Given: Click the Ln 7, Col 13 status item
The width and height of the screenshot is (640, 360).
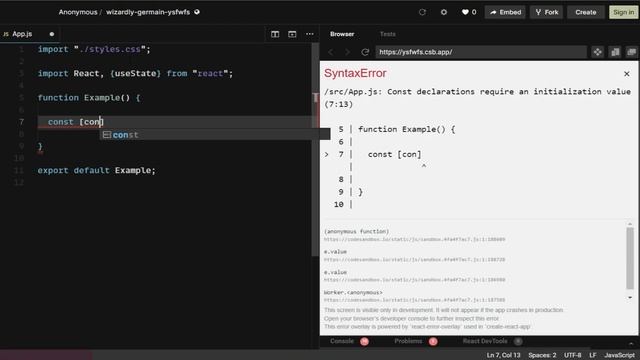Looking at the screenshot, I should pos(503,355).
